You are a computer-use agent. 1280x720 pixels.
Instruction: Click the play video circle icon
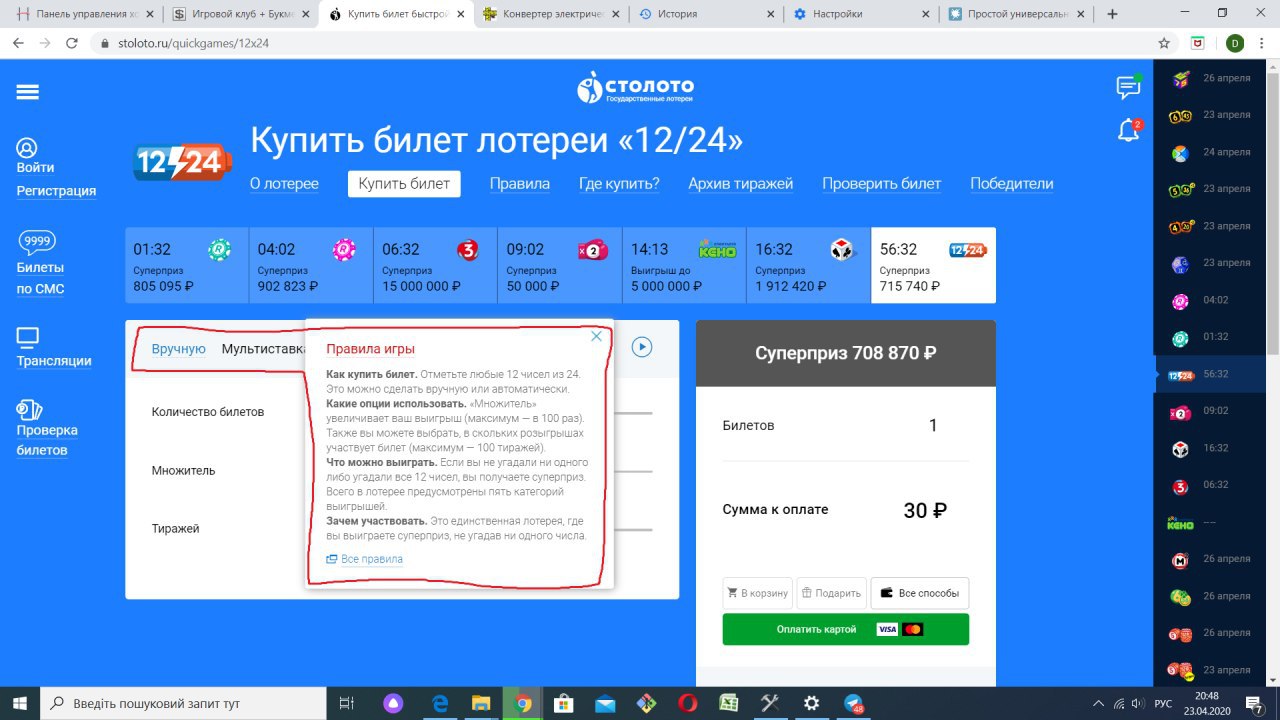click(642, 347)
